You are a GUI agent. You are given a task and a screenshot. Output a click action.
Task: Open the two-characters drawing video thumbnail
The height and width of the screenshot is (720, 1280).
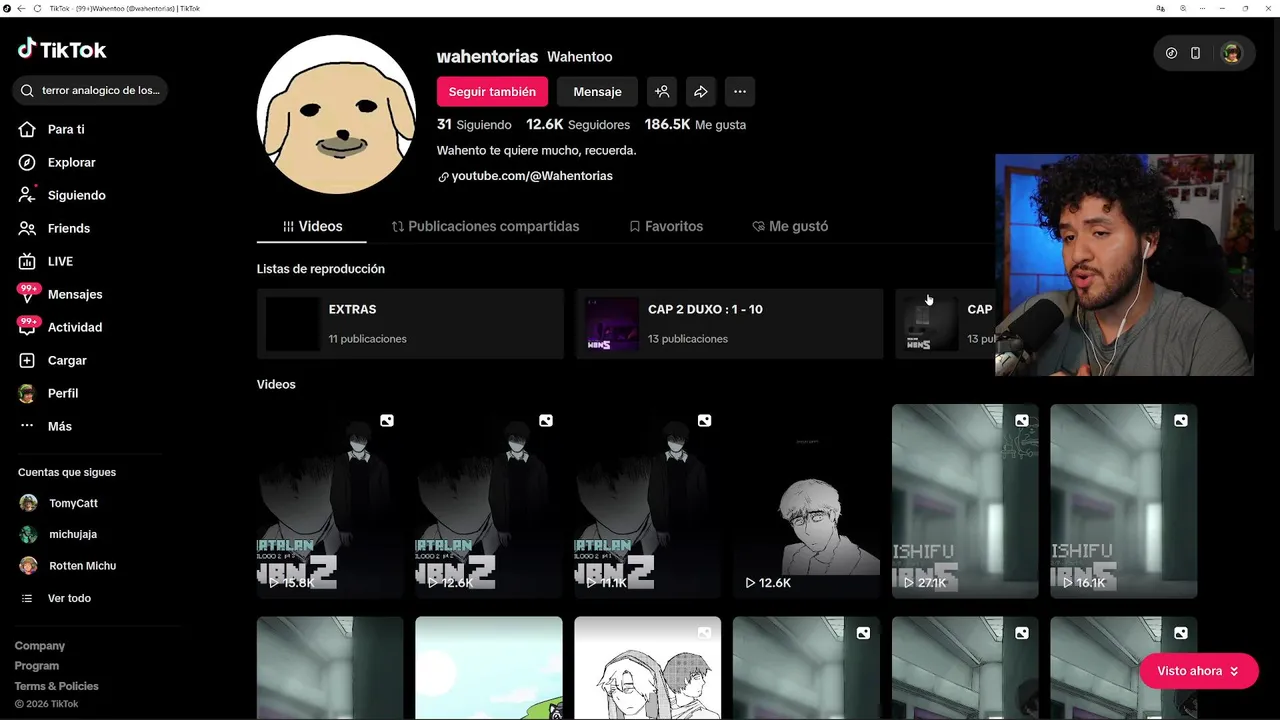[647, 668]
